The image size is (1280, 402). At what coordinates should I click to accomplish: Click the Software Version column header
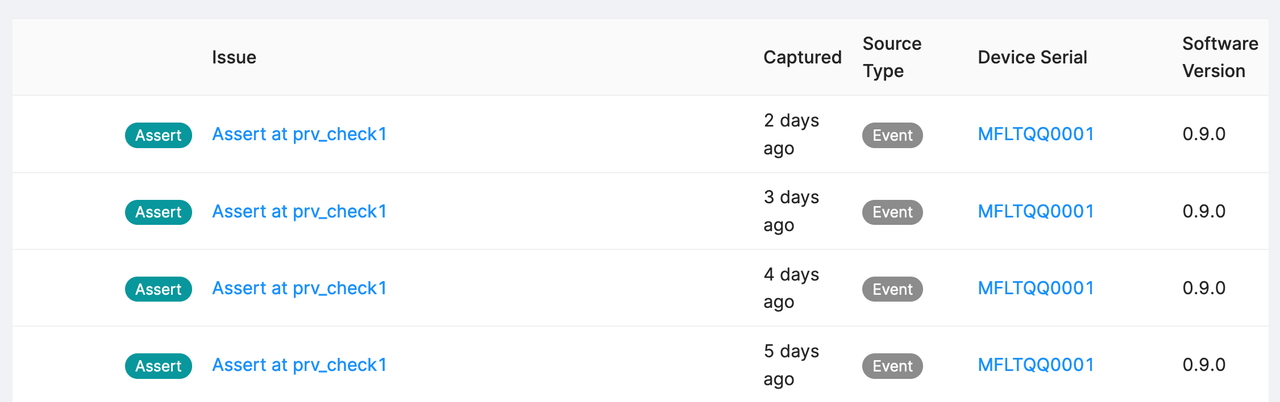coord(1219,57)
